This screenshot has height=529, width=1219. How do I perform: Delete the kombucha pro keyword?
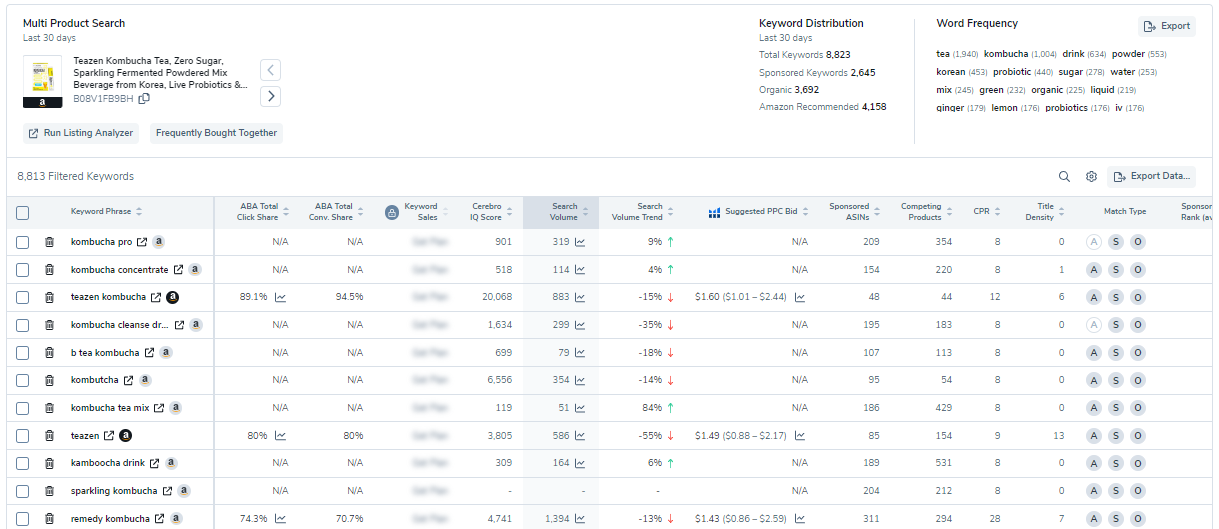tap(49, 242)
